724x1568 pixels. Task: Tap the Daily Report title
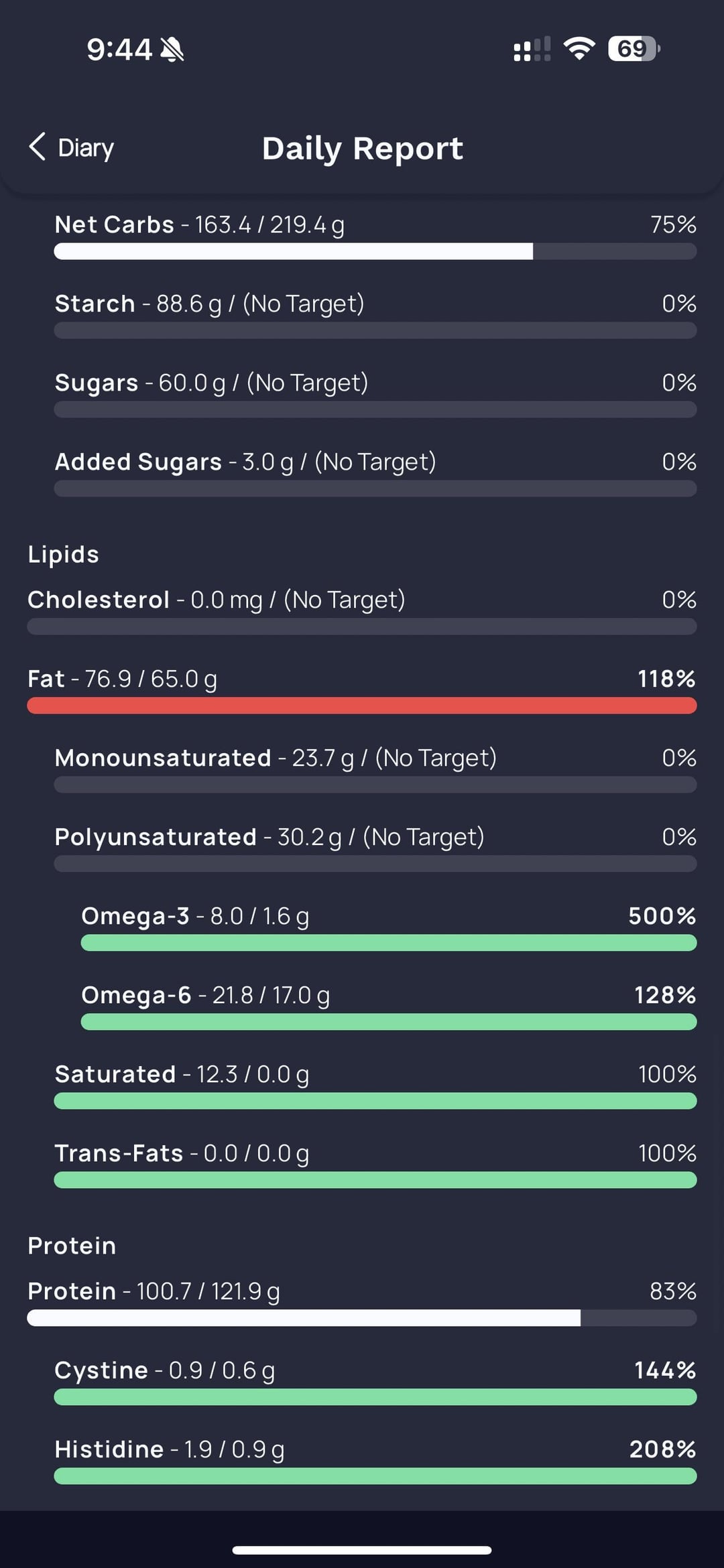[x=362, y=148]
